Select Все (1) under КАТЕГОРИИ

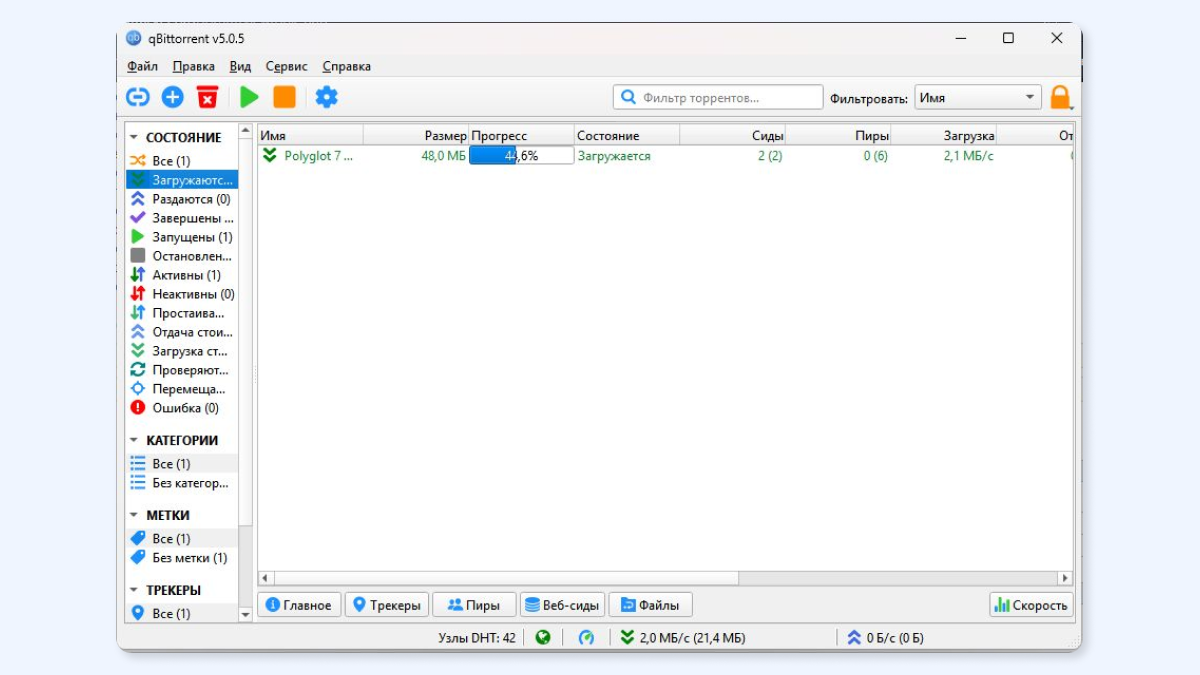click(182, 464)
